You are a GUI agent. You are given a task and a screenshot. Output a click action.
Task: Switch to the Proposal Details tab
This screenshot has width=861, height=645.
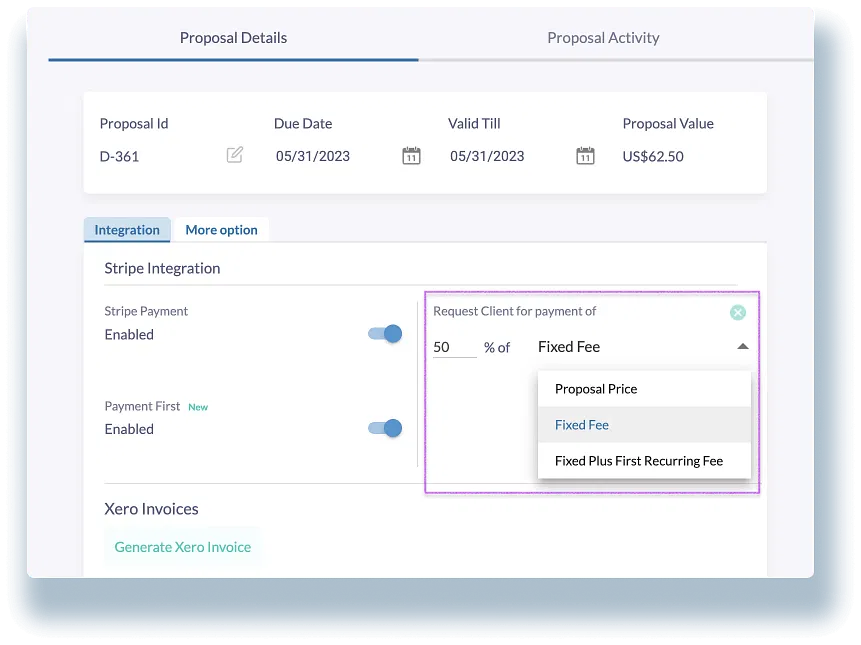[233, 38]
